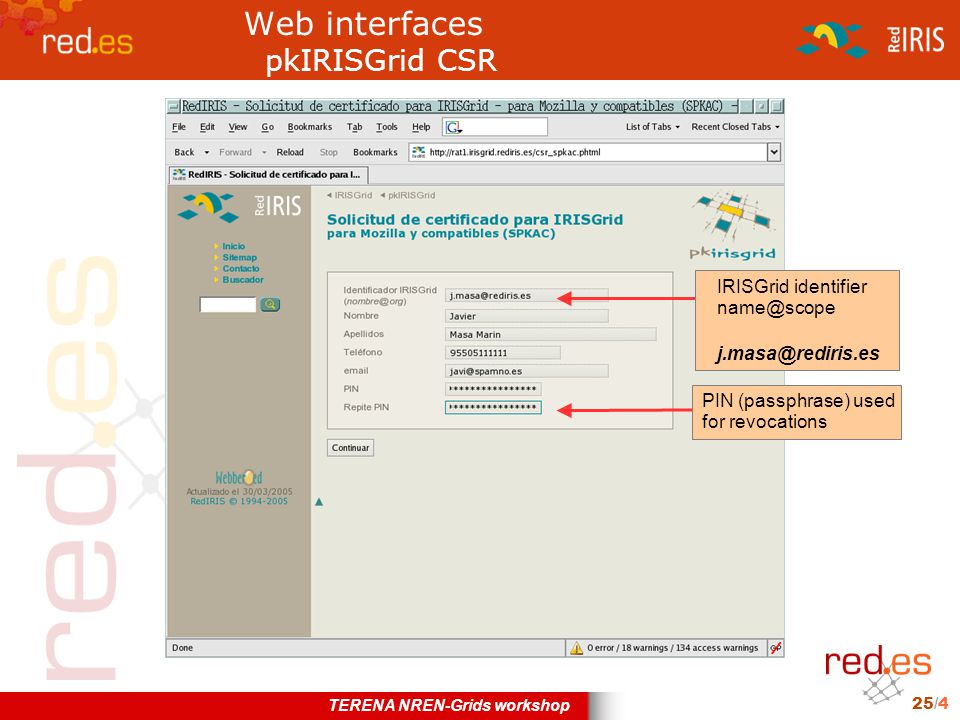Click the RedIRIS © 1994-2005 link

point(239,501)
